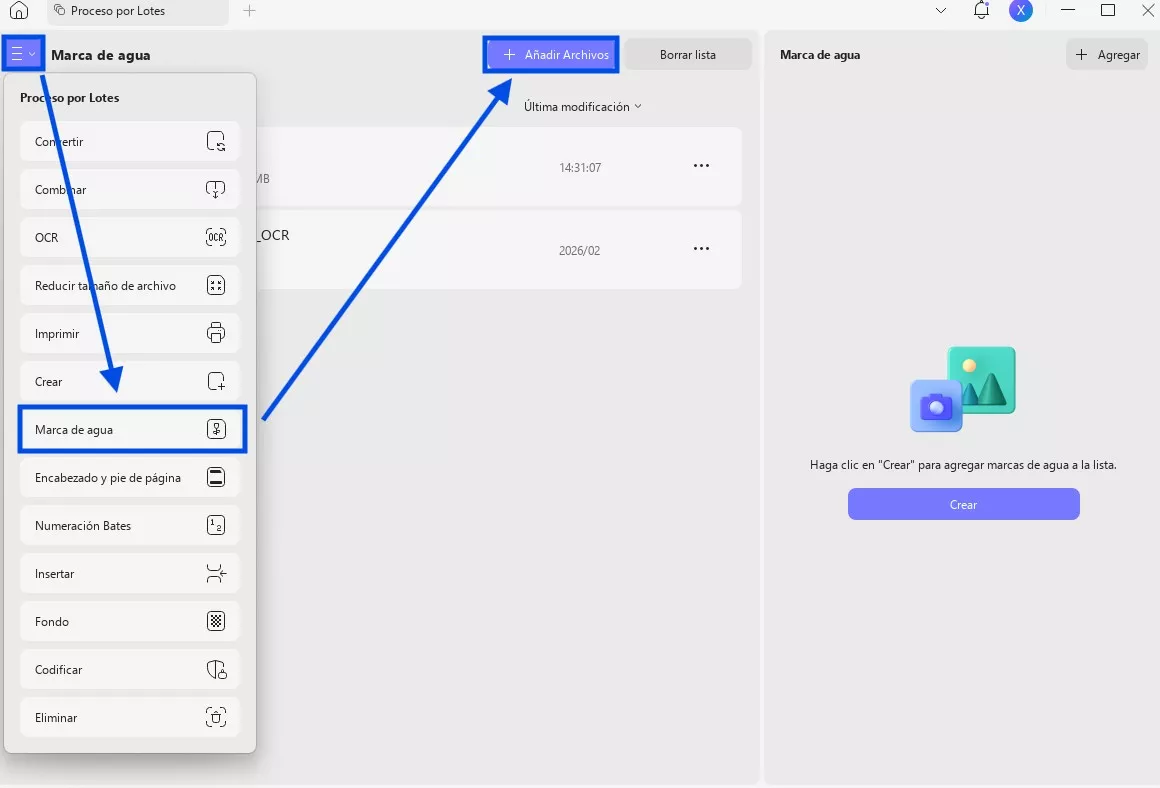
Task: Open more options for 14:31:07 file
Action: tap(701, 166)
